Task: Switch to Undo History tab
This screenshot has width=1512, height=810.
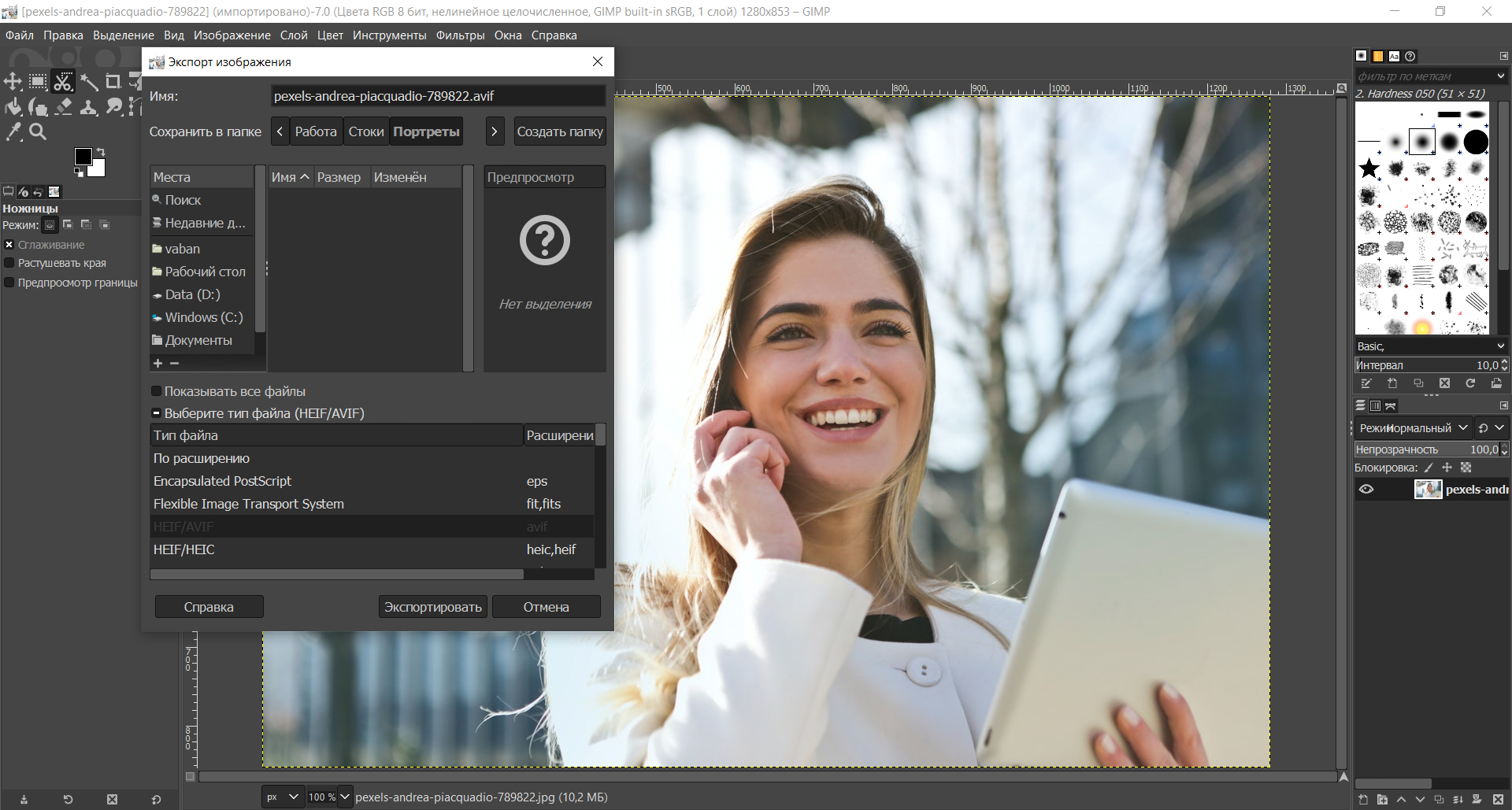Action: click(38, 191)
